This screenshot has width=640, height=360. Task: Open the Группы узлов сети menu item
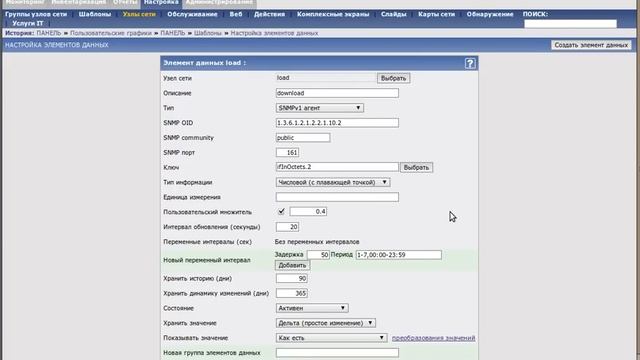(36, 14)
